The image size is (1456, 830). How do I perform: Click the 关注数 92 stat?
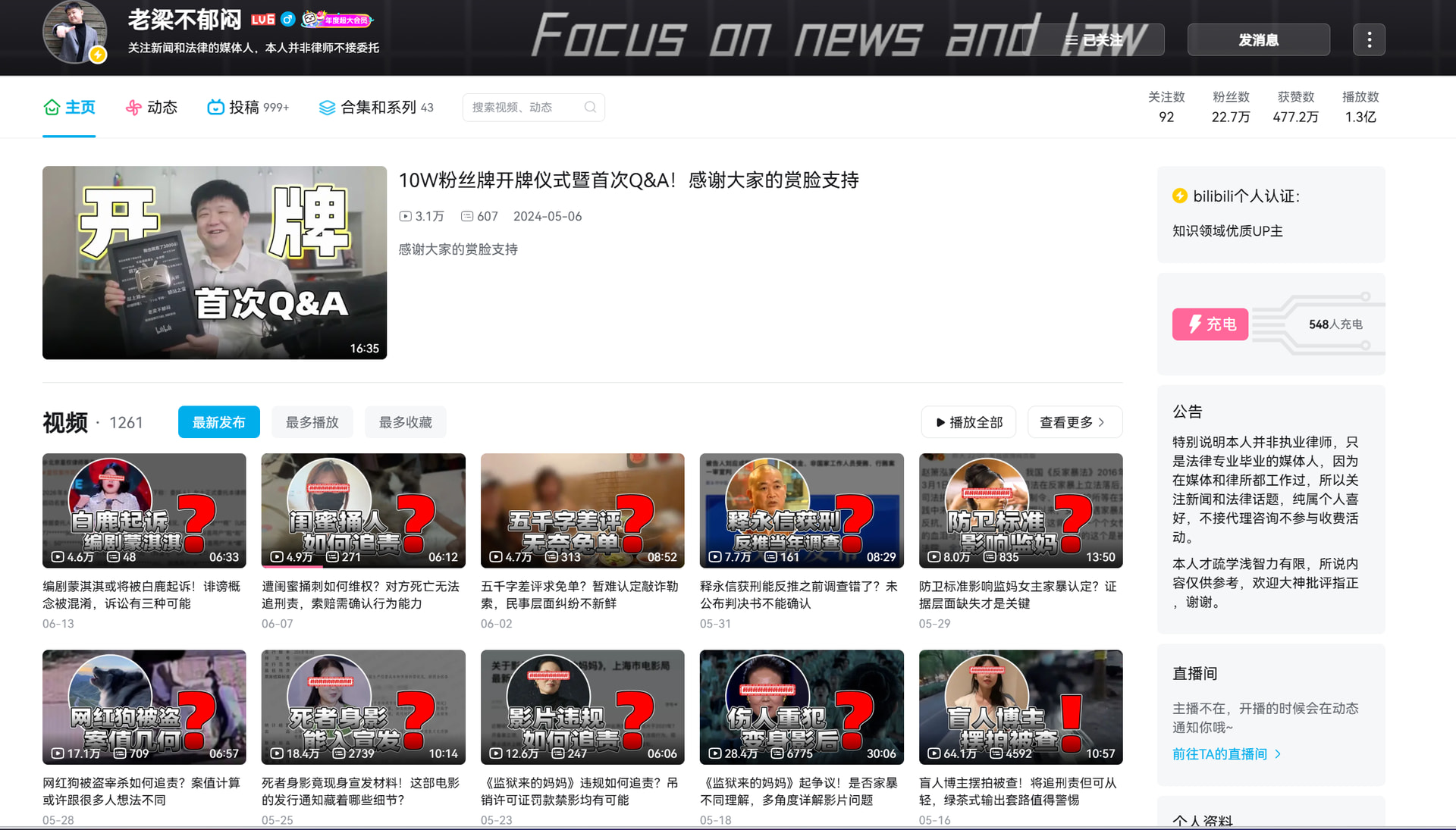tap(1166, 107)
